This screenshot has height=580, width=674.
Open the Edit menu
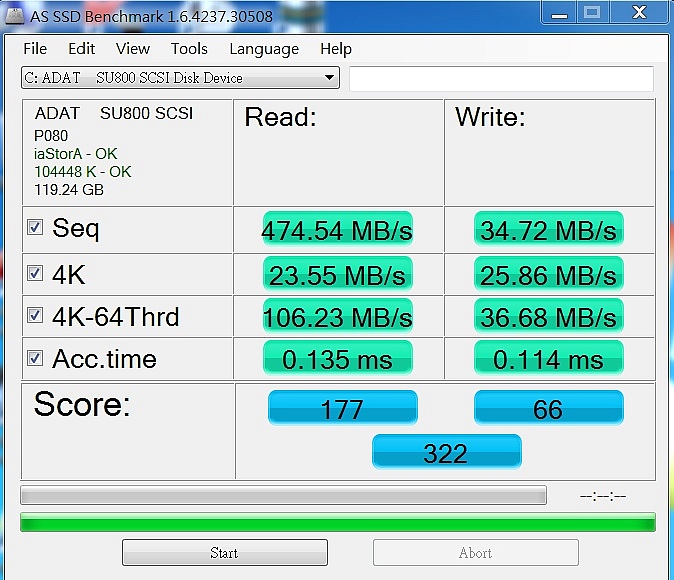pyautogui.click(x=81, y=49)
